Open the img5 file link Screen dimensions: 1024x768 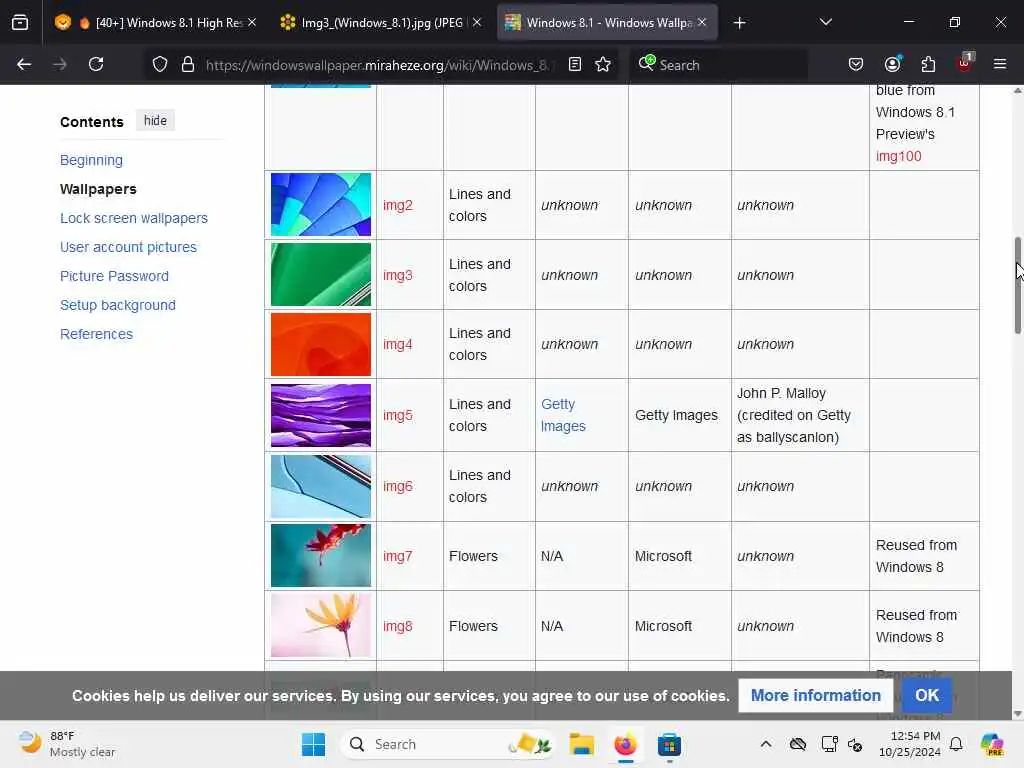[x=398, y=415]
